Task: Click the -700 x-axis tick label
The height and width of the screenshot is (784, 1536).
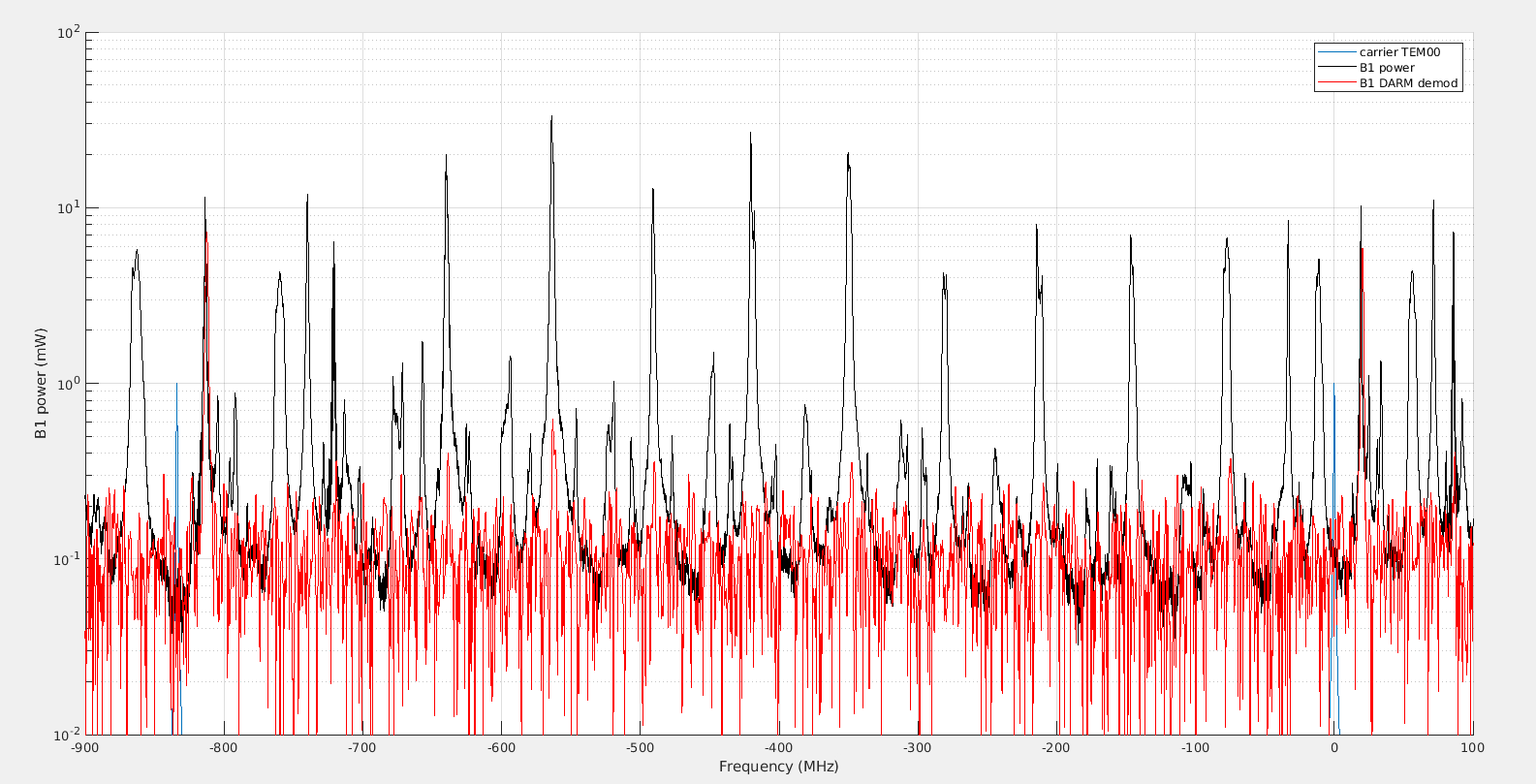Action: coord(362,747)
